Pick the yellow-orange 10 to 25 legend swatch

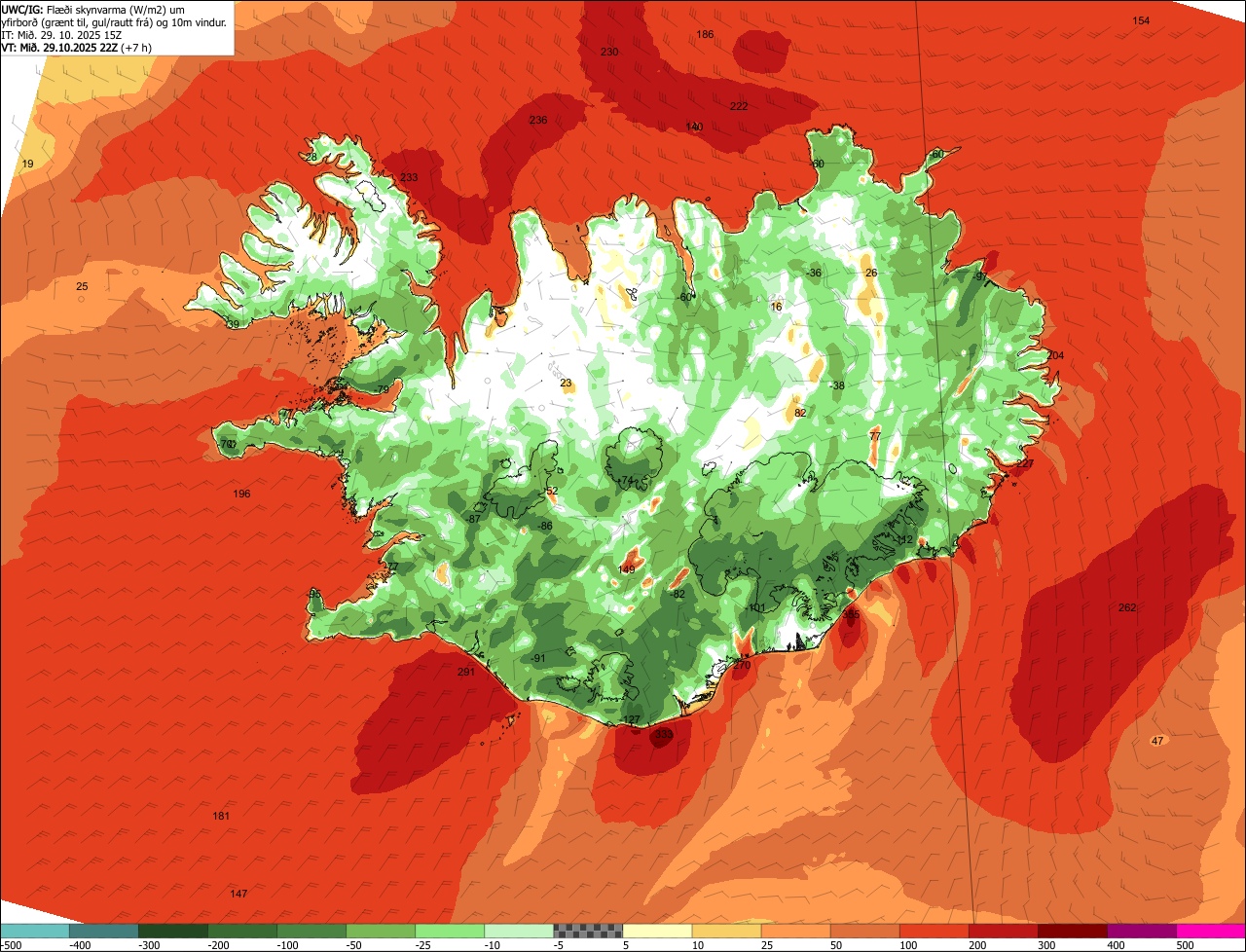[x=727, y=931]
